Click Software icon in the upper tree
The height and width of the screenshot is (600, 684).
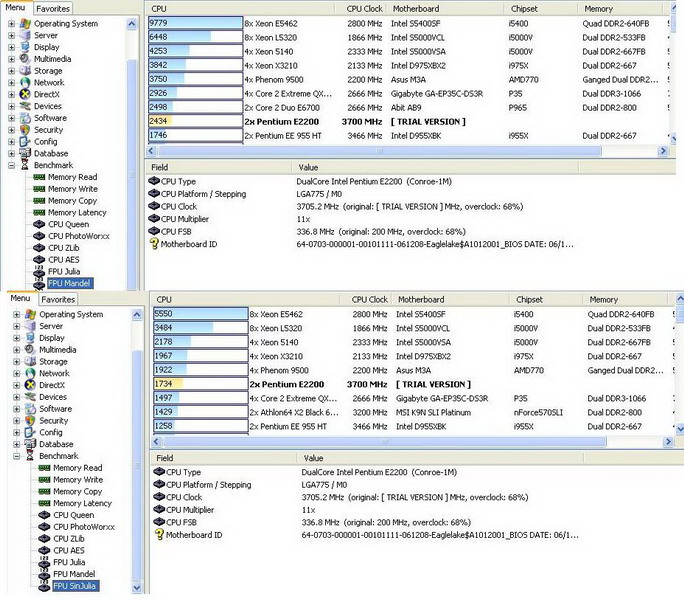tap(25, 118)
